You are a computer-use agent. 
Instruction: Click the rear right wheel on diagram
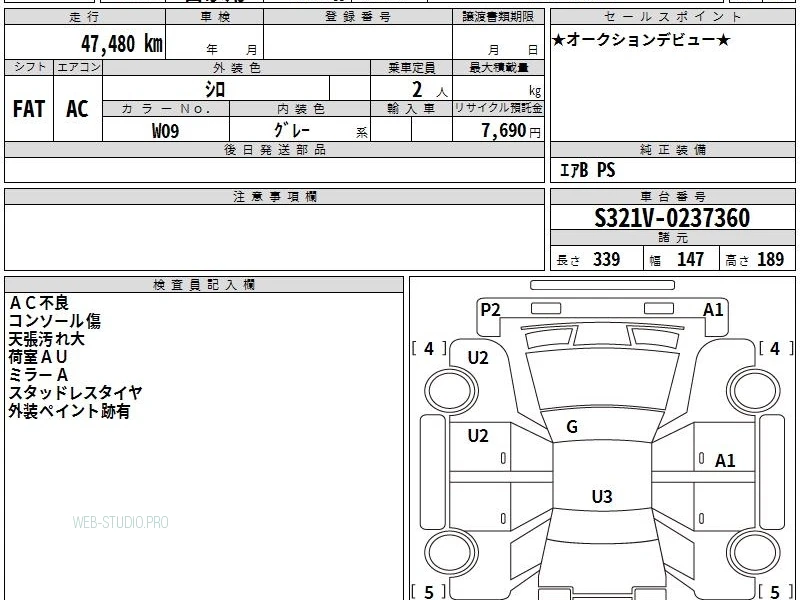click(754, 553)
